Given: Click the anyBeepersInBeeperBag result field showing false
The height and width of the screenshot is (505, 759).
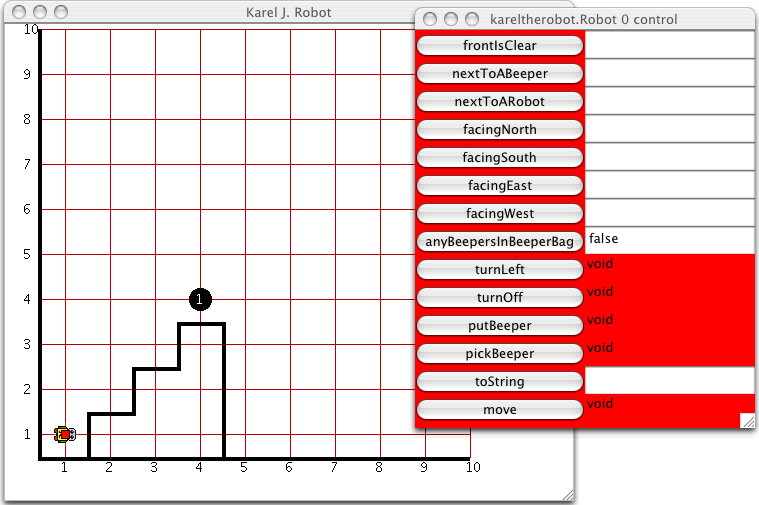Looking at the screenshot, I should coord(669,240).
